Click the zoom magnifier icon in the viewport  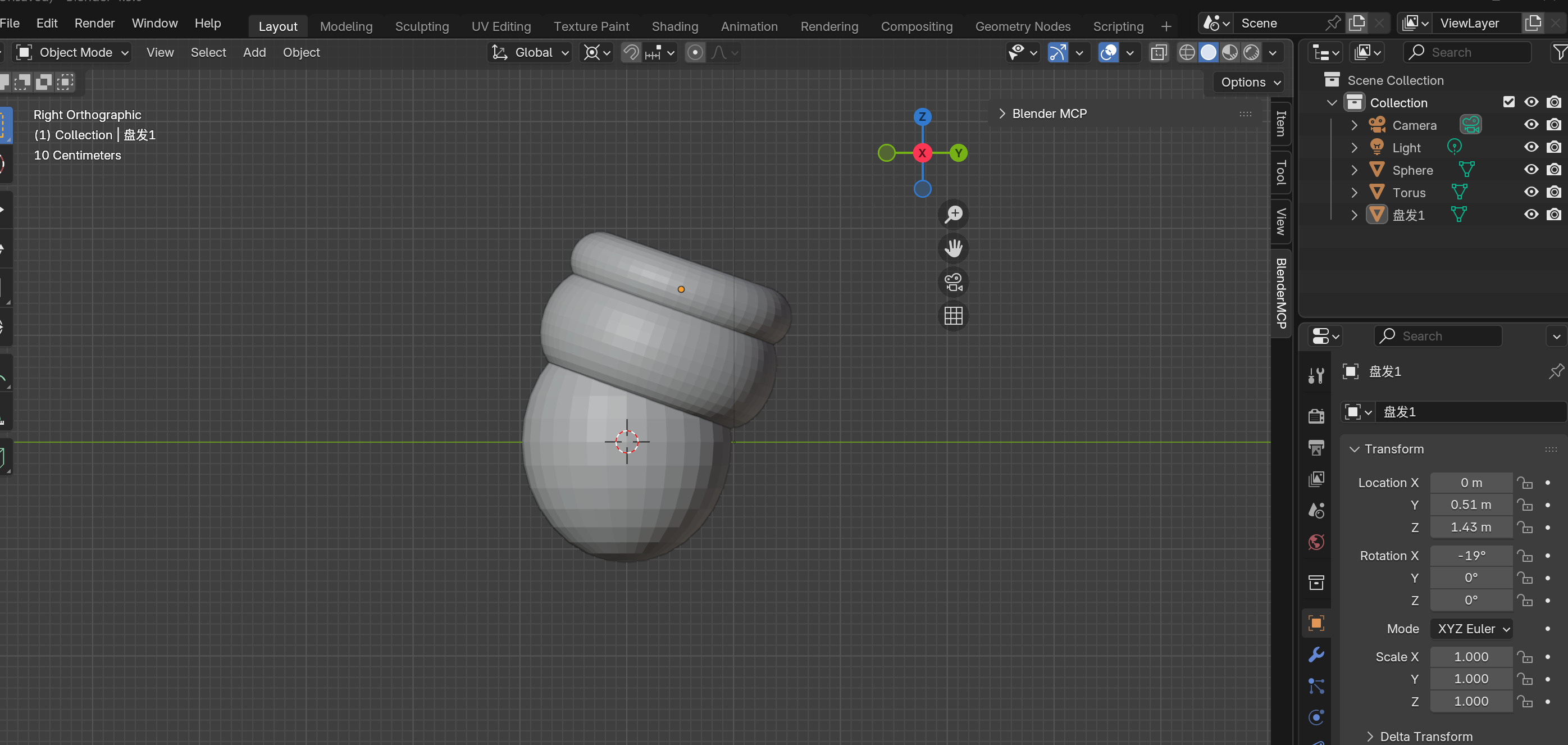[x=953, y=214]
